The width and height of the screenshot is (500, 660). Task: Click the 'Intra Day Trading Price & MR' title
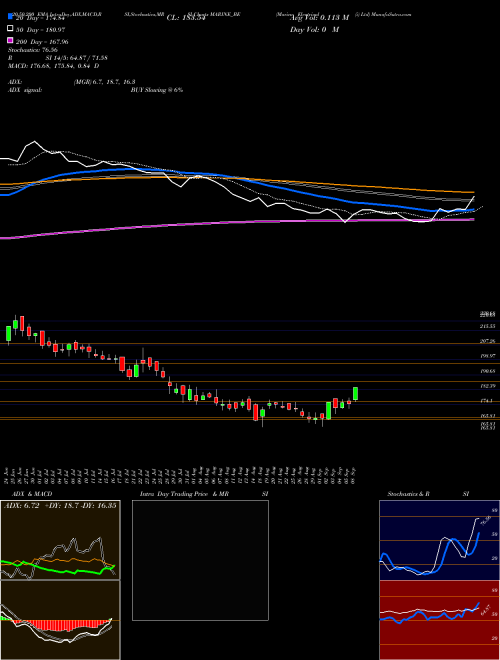click(x=184, y=494)
